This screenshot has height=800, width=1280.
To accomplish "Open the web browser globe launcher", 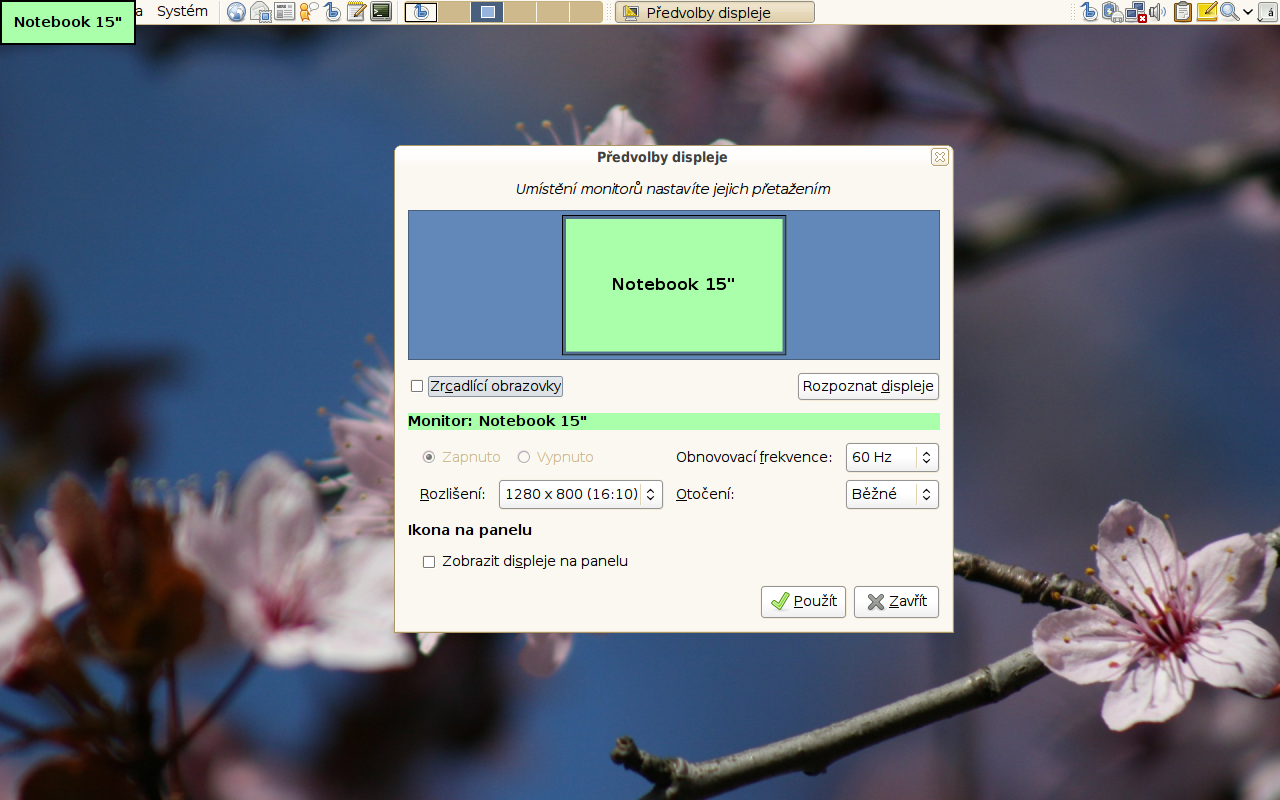I will pyautogui.click(x=236, y=12).
